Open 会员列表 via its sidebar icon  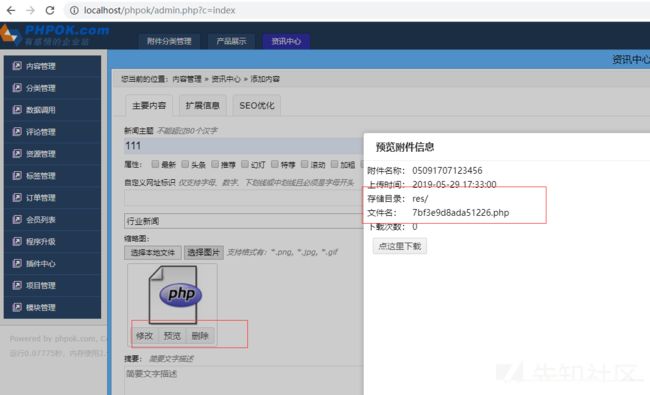17,219
